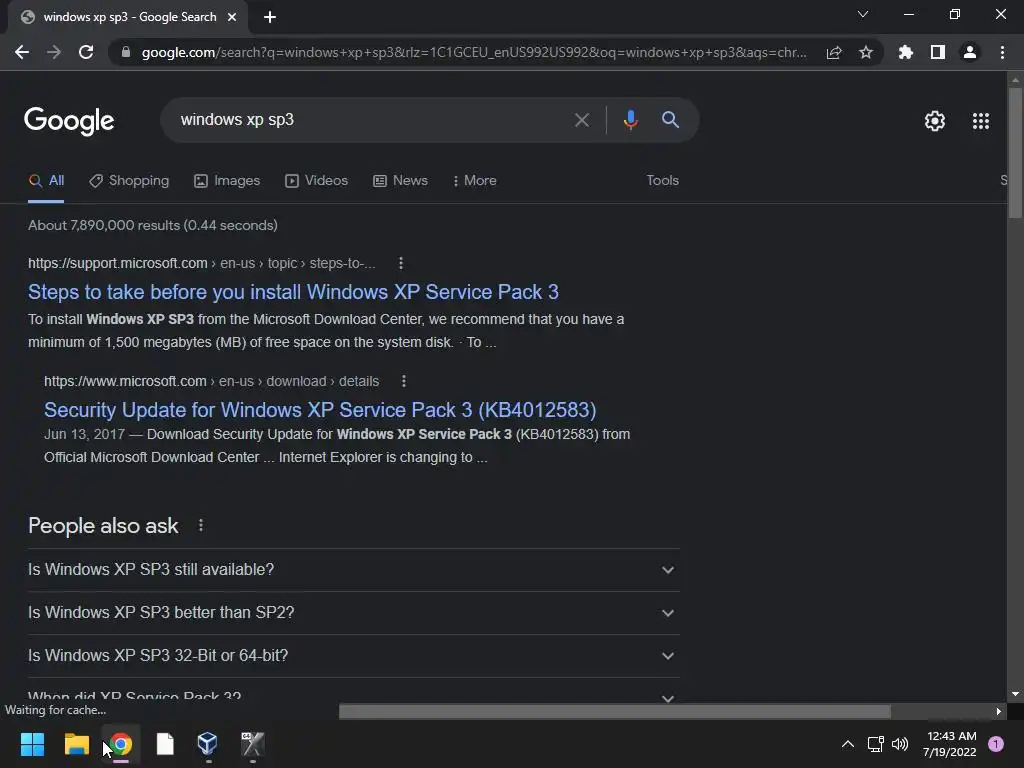Go back to the previous page
This screenshot has width=1024, height=768.
point(22,52)
